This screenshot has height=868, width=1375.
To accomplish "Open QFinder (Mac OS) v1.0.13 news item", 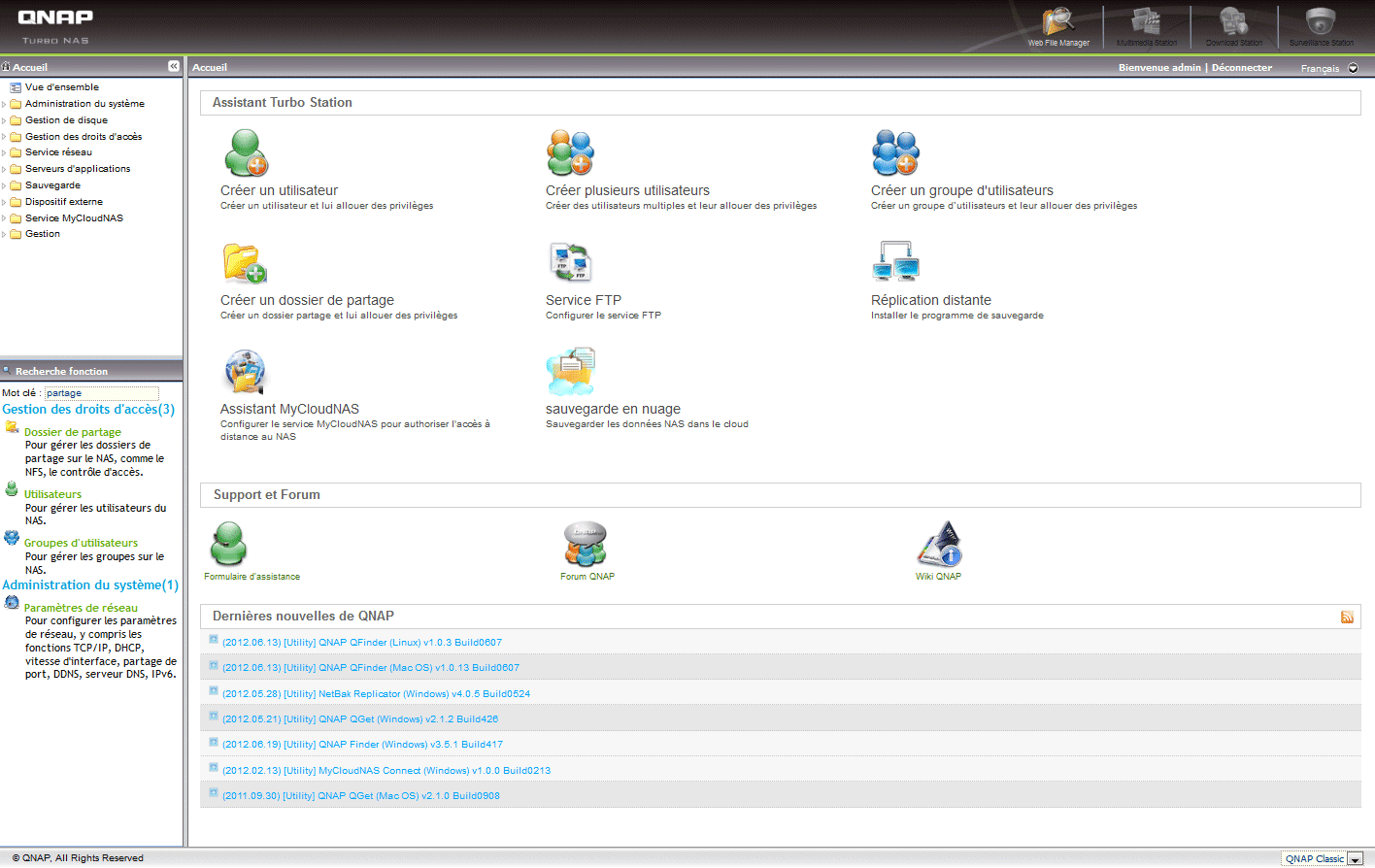I will click(371, 668).
